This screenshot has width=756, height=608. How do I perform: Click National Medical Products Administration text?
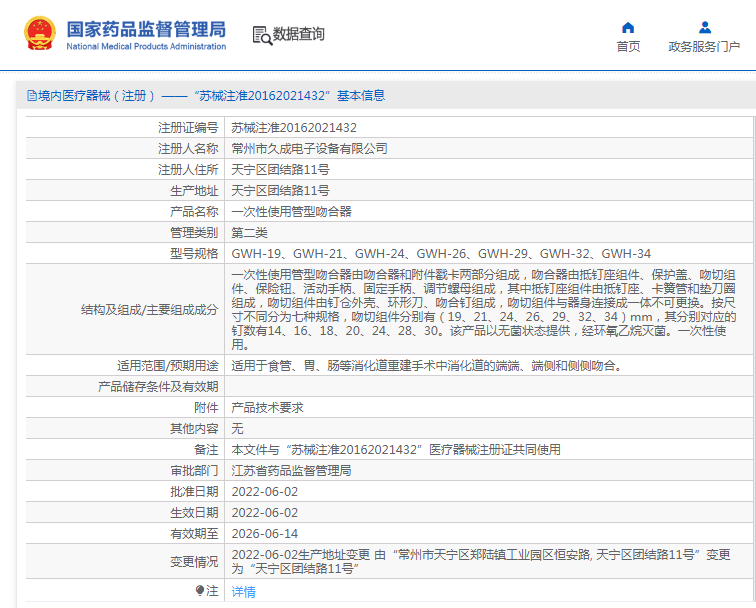click(x=146, y=46)
